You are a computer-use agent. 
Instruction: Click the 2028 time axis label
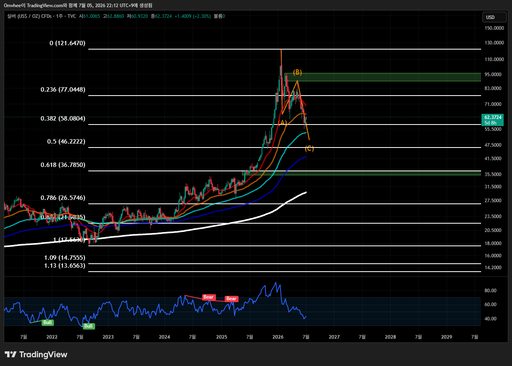pos(390,337)
